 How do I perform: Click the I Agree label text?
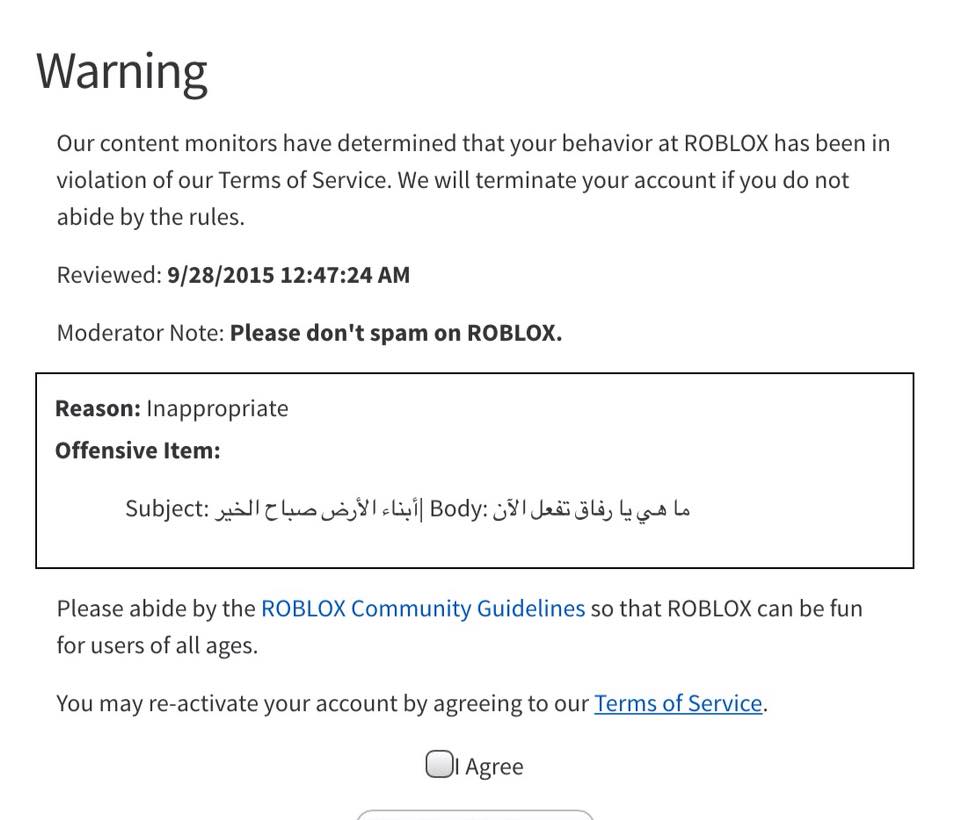coord(489,766)
